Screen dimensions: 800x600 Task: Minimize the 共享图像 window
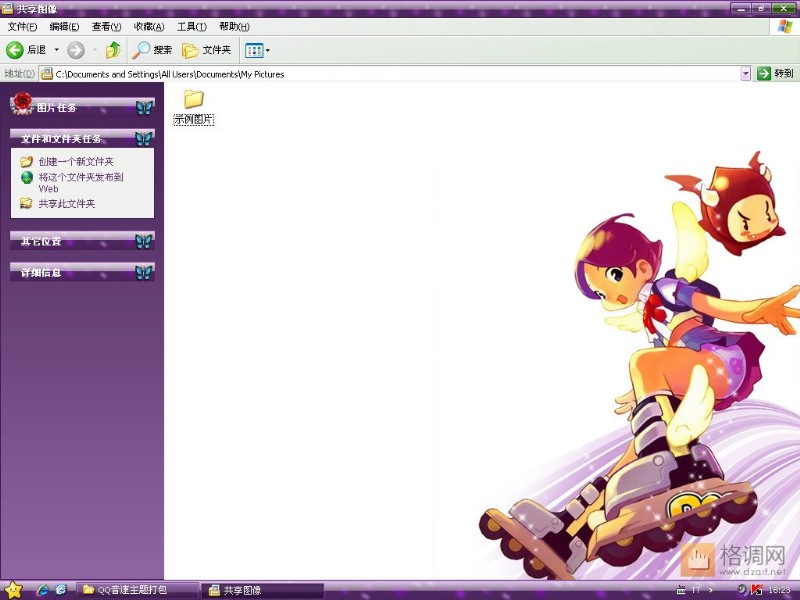coord(739,8)
